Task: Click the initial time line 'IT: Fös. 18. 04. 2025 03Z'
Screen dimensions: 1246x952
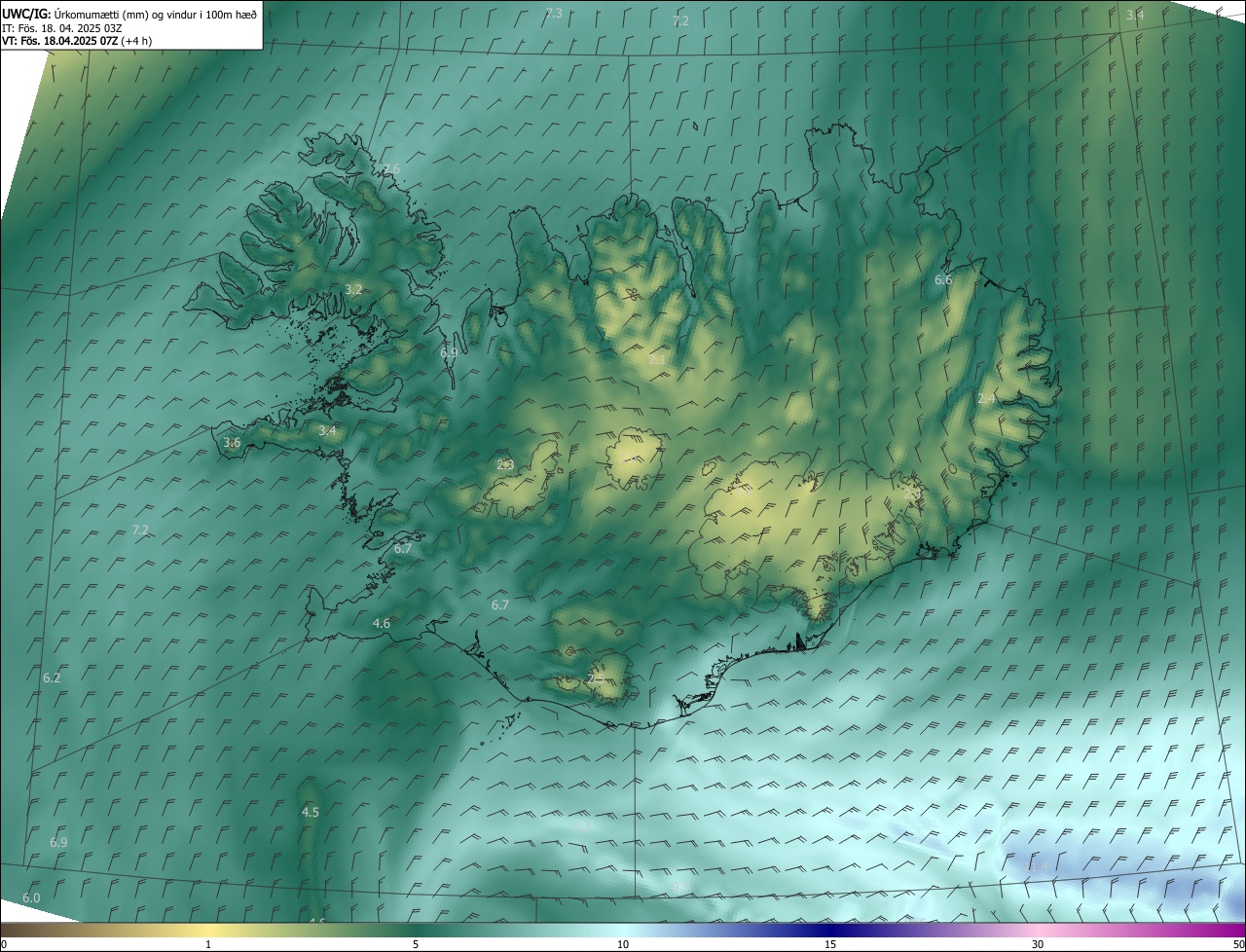Action: pos(61,28)
